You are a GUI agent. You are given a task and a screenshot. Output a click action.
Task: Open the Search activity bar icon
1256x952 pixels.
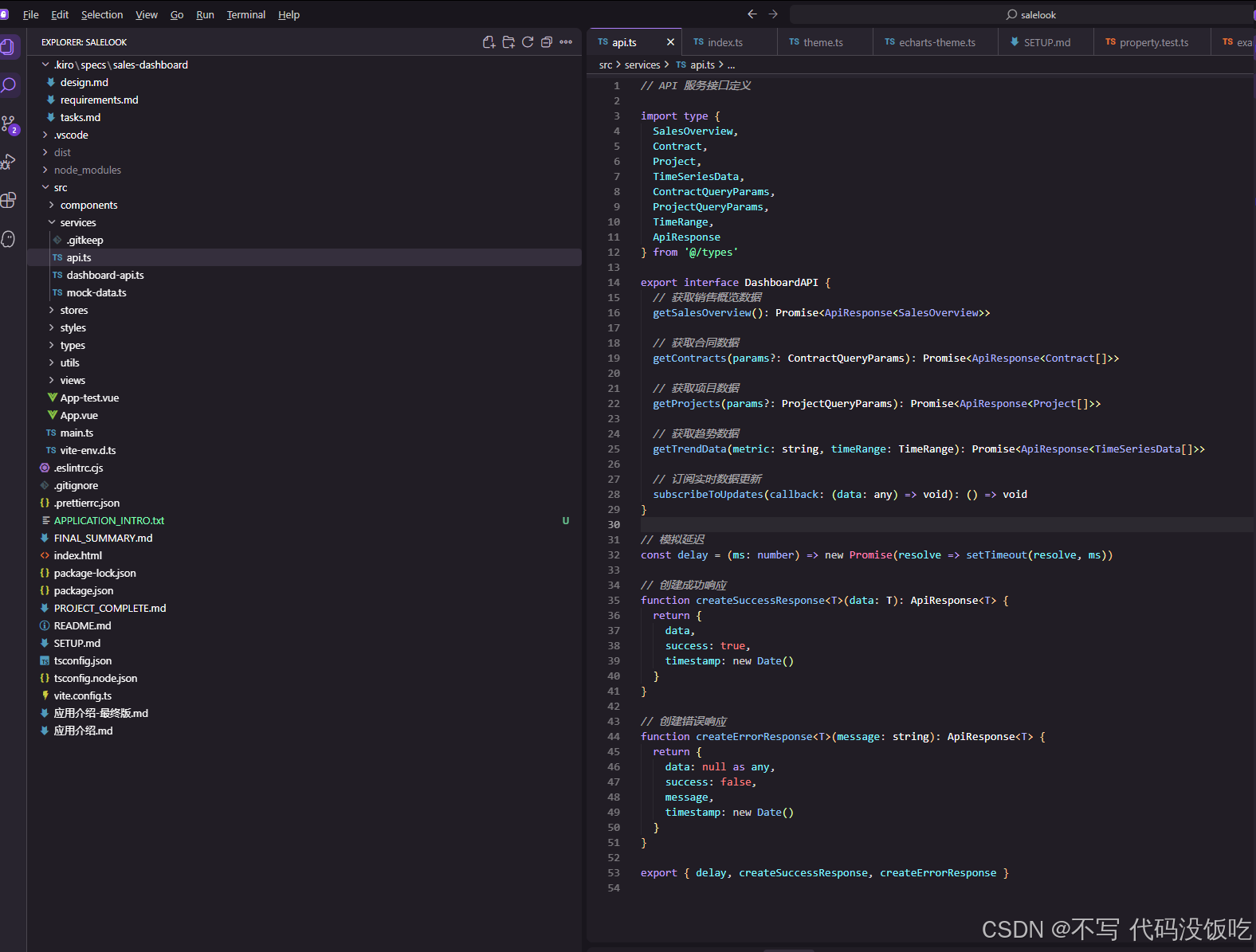pos(9,84)
